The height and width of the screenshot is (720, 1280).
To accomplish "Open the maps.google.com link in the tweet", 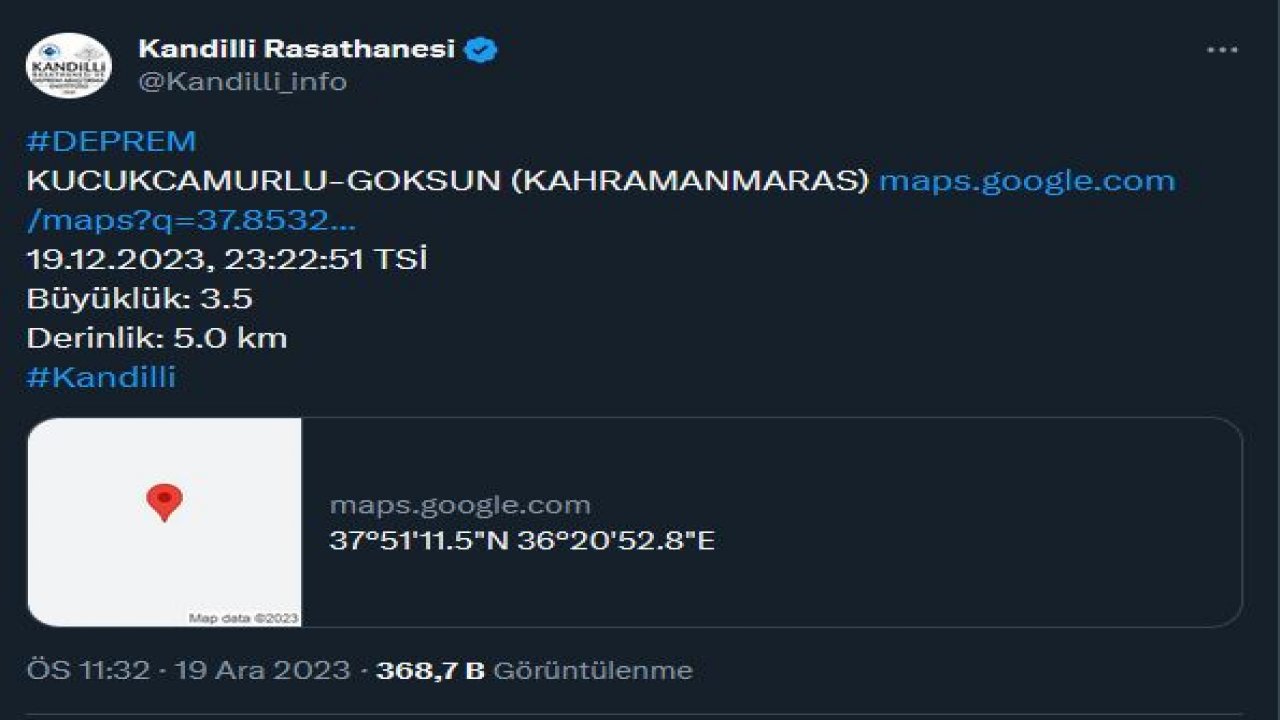I will (x=1024, y=181).
